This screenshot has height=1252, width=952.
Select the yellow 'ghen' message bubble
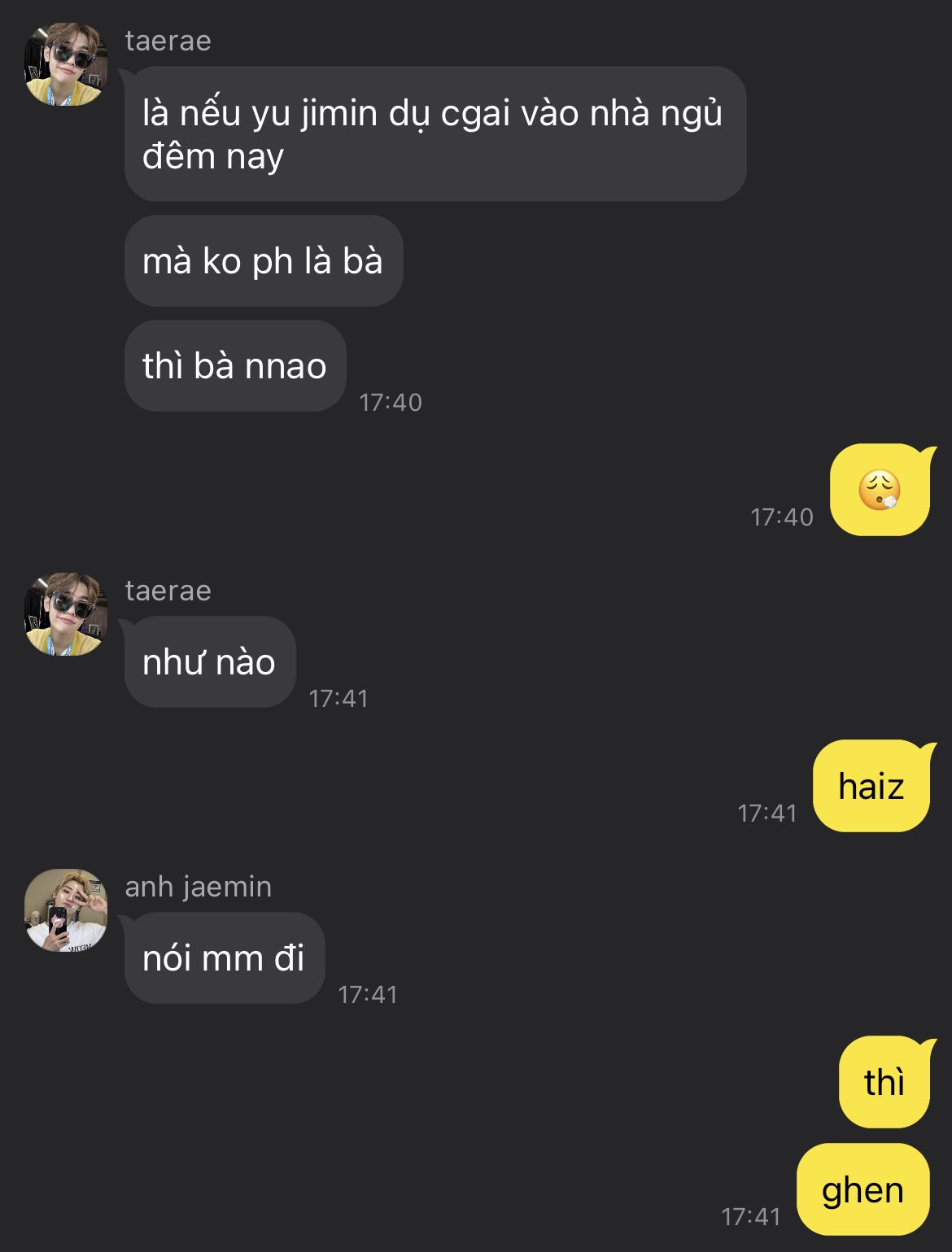pos(863,1189)
